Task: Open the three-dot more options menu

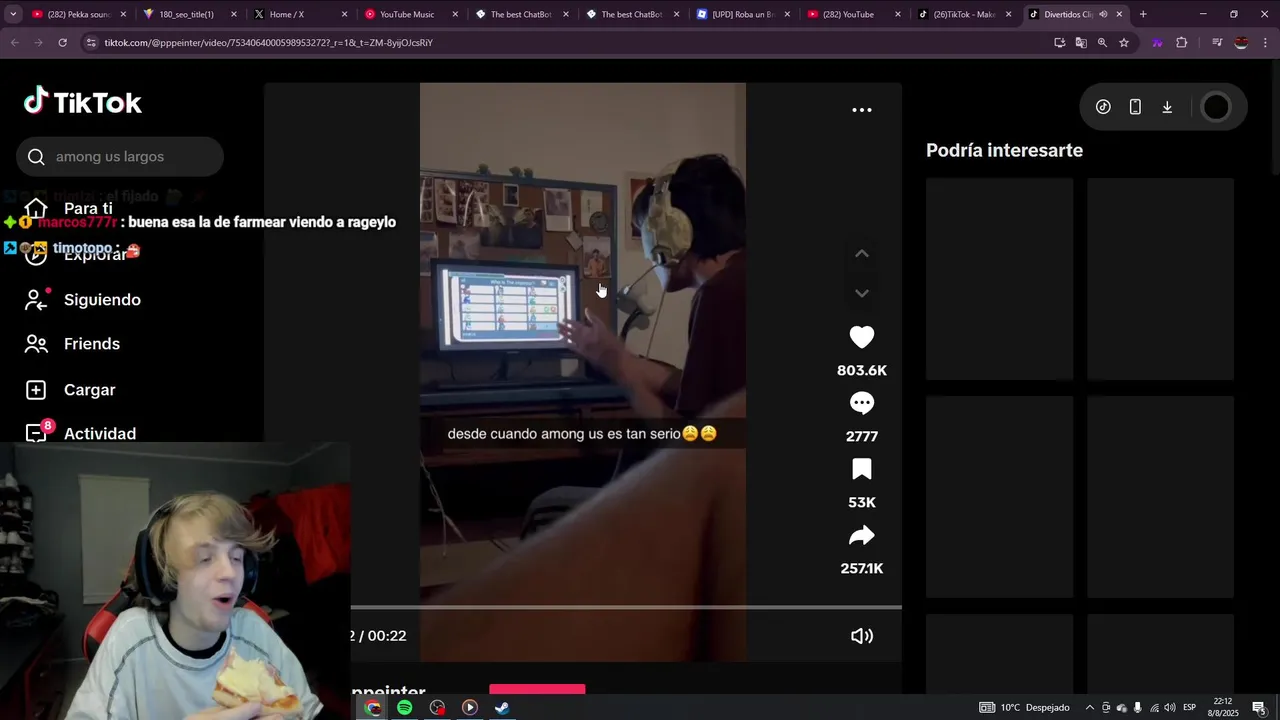Action: pos(861,110)
